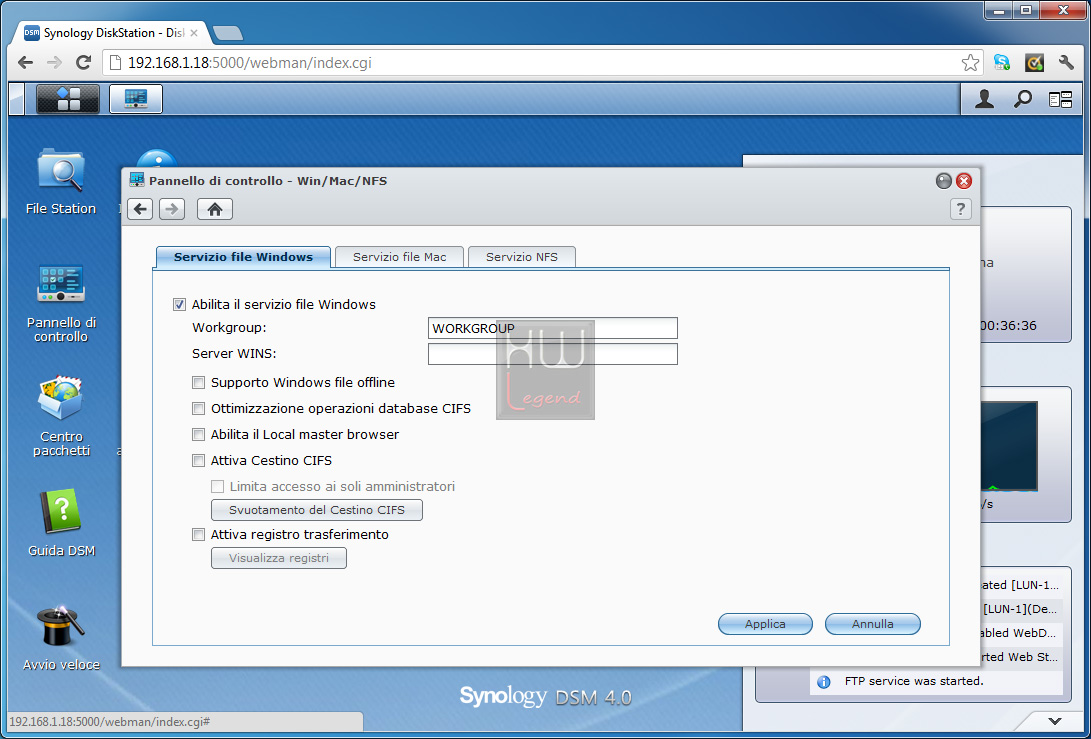Enable Supporto Windows file offline
The image size is (1091, 739).
coord(199,383)
